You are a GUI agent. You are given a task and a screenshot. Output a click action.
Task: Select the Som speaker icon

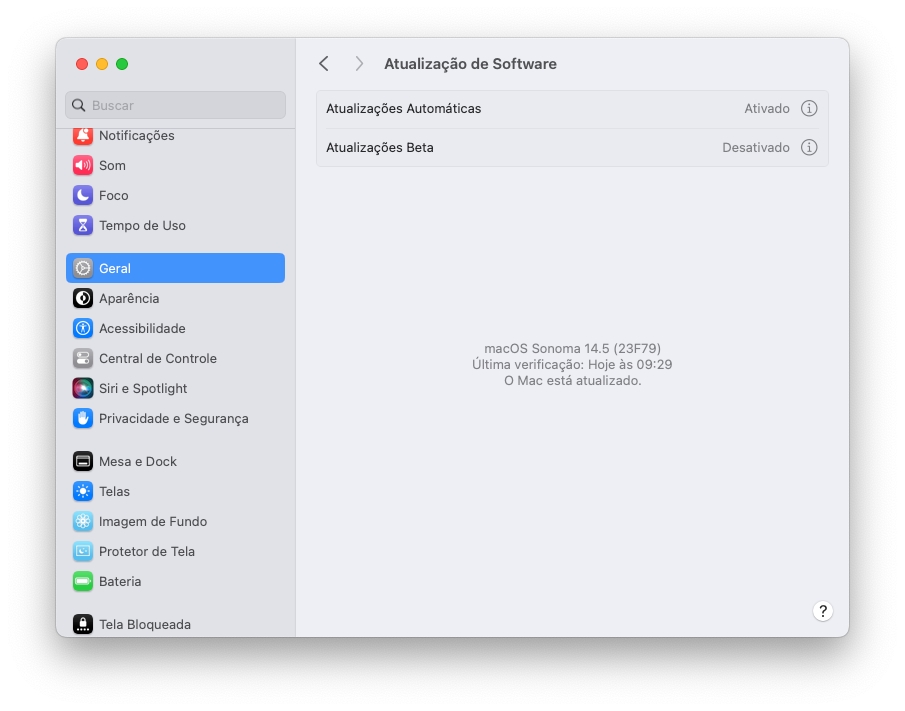pos(83,166)
